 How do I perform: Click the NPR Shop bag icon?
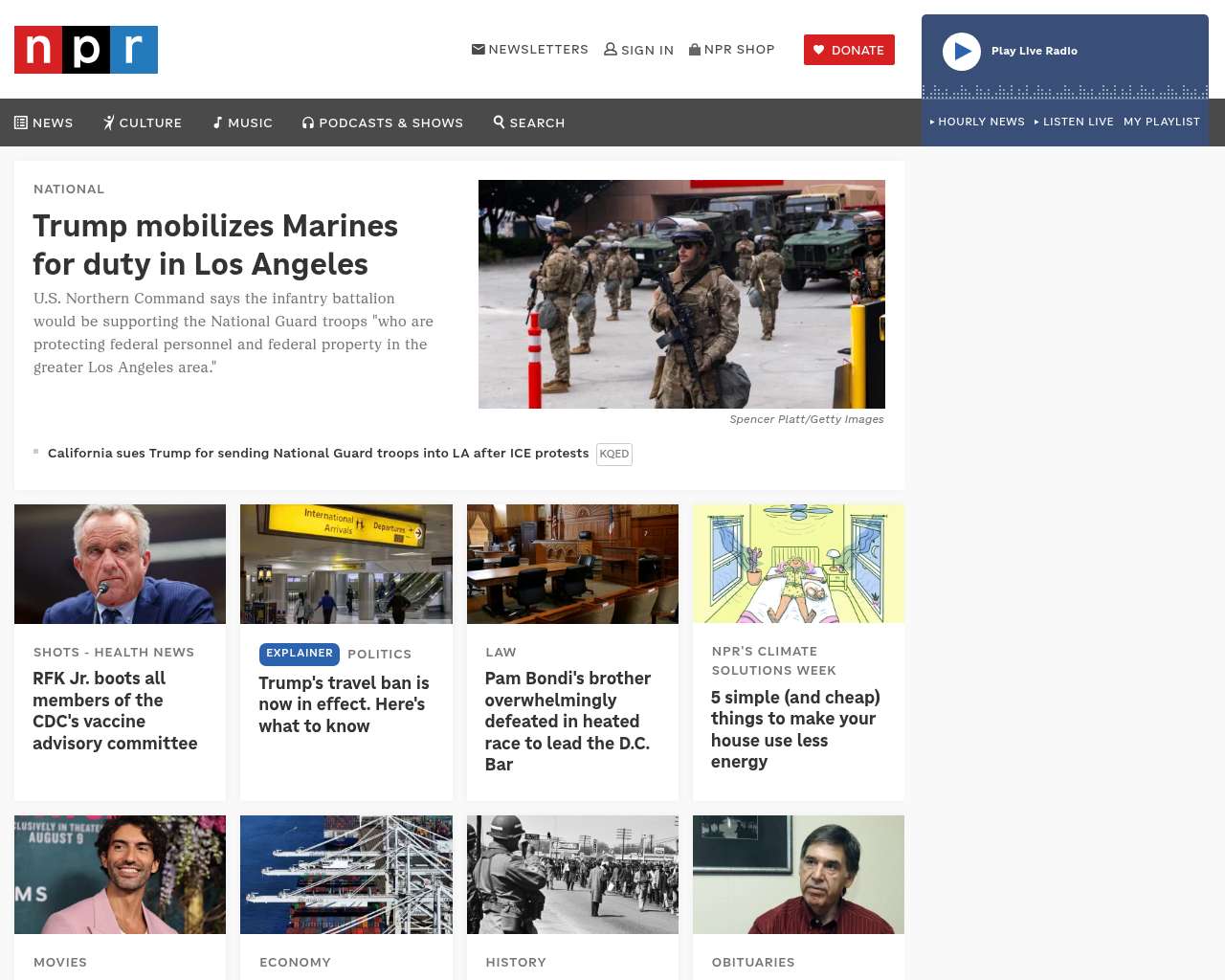pyautogui.click(x=695, y=49)
